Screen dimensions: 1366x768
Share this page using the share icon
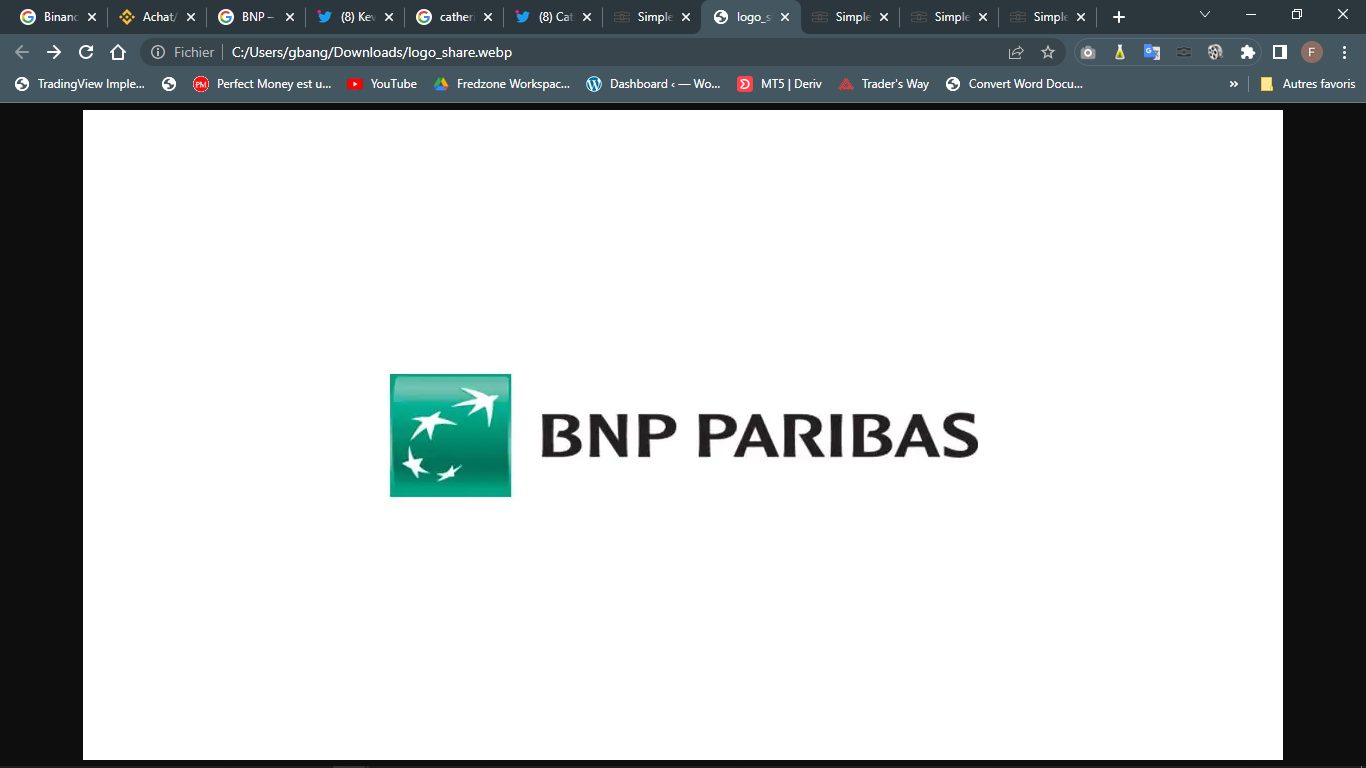point(1016,52)
